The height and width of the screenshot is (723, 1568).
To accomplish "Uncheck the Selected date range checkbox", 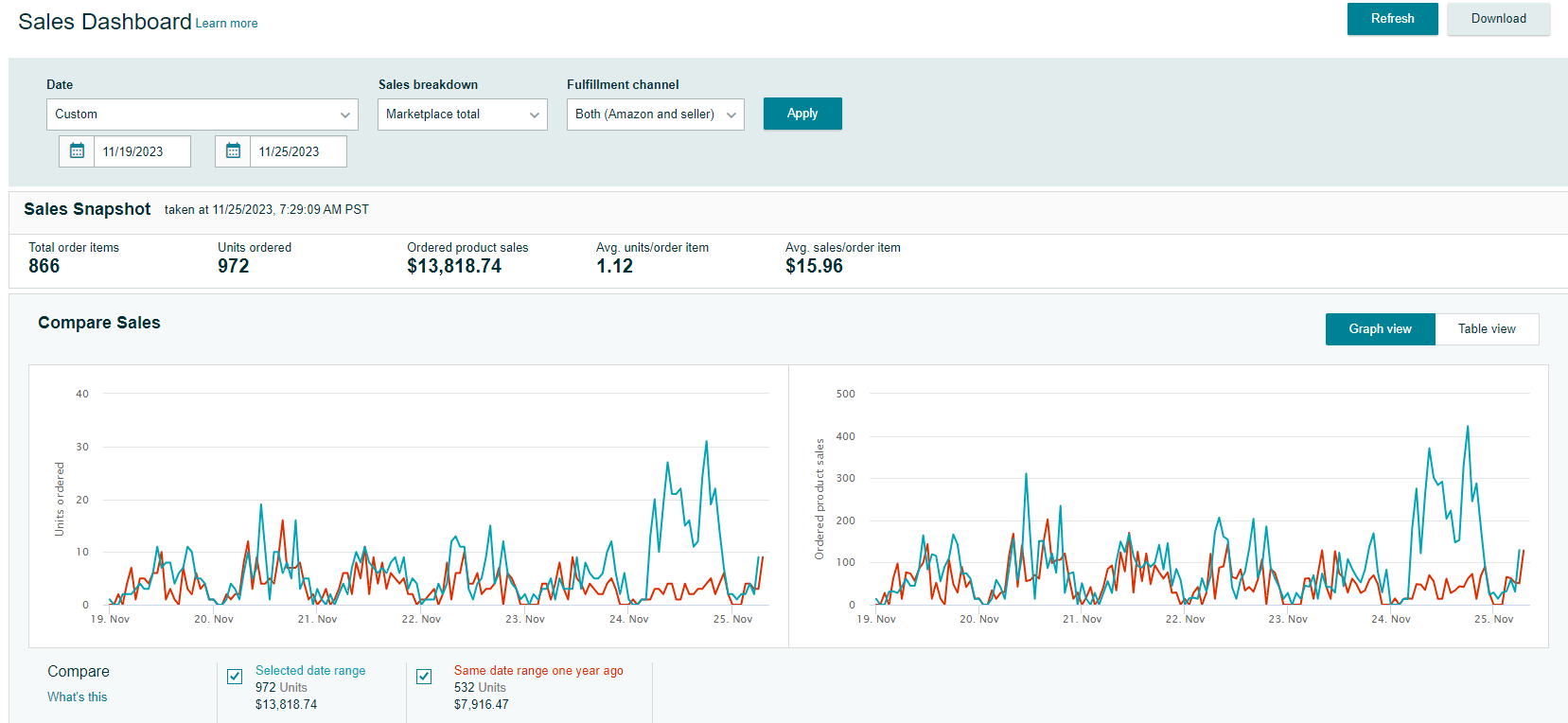I will point(235,677).
